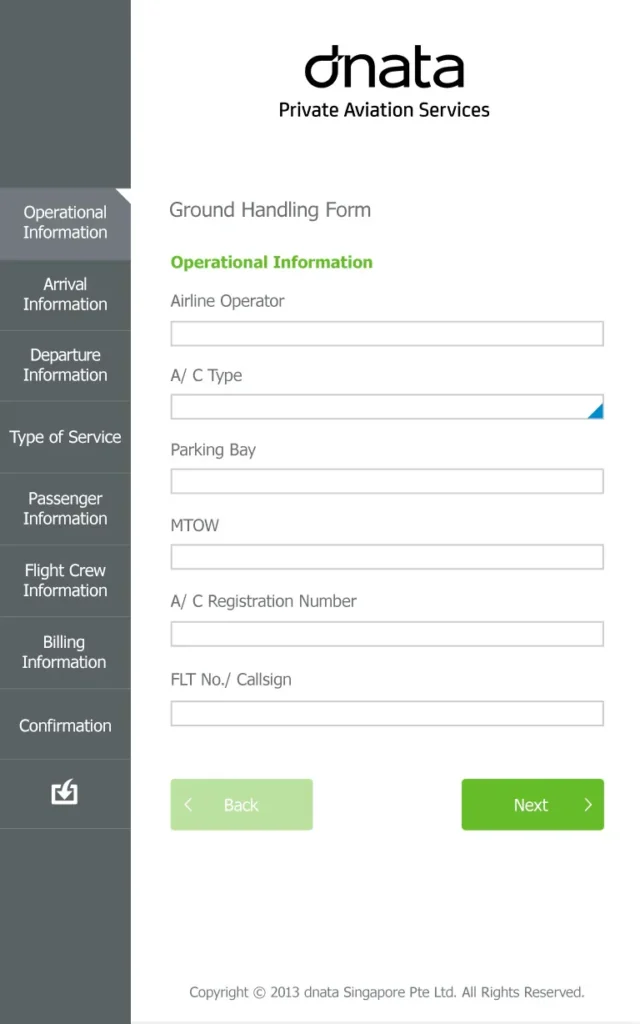The height and width of the screenshot is (1024, 640).
Task: Click the right chevron on Next button
Action: [x=588, y=805]
